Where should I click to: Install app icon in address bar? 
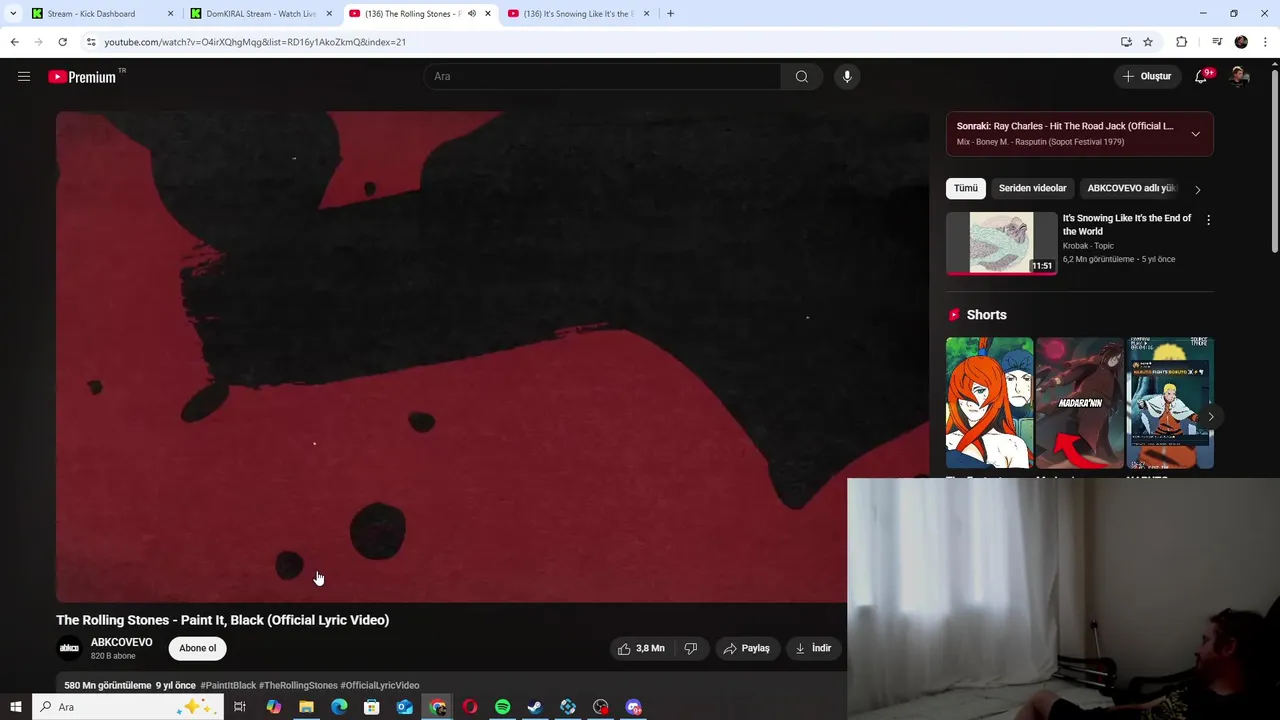(1126, 42)
